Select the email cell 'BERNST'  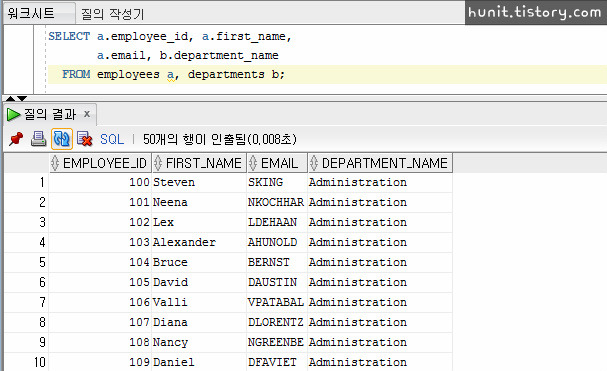click(277, 263)
